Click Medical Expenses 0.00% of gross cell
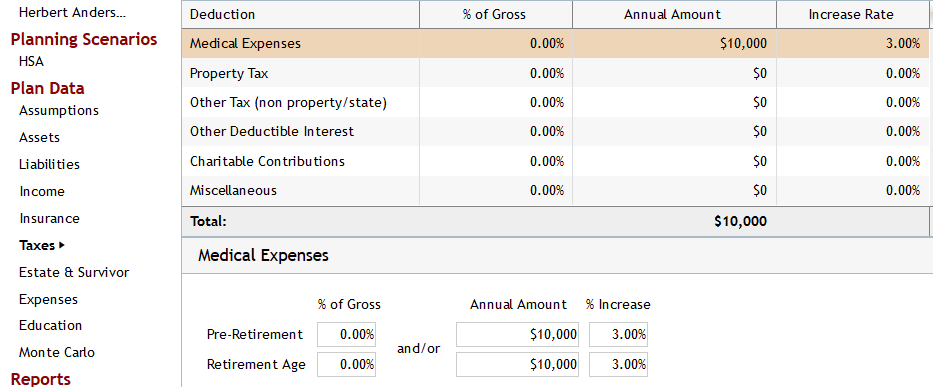The width and height of the screenshot is (933, 387). click(496, 43)
